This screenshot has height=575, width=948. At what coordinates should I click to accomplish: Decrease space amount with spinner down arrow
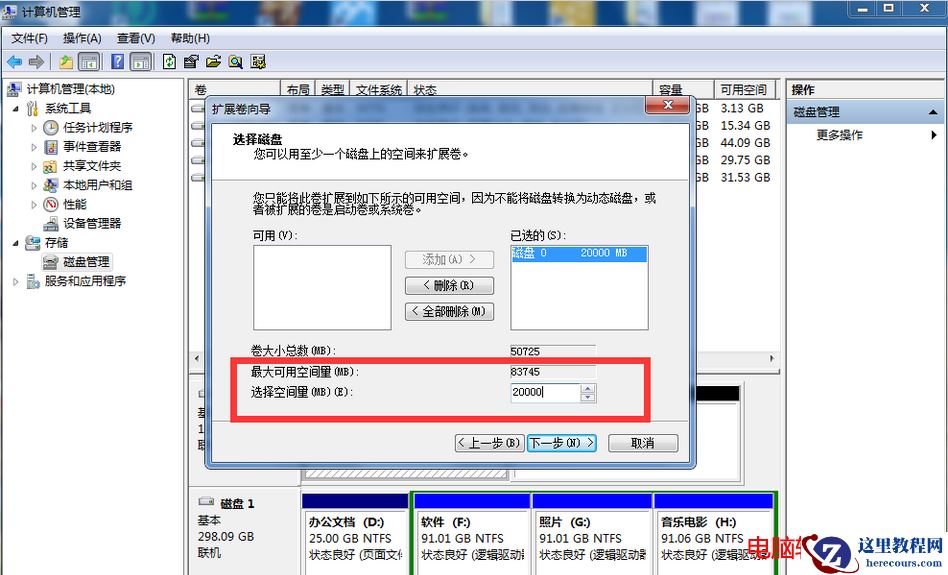click(588, 397)
